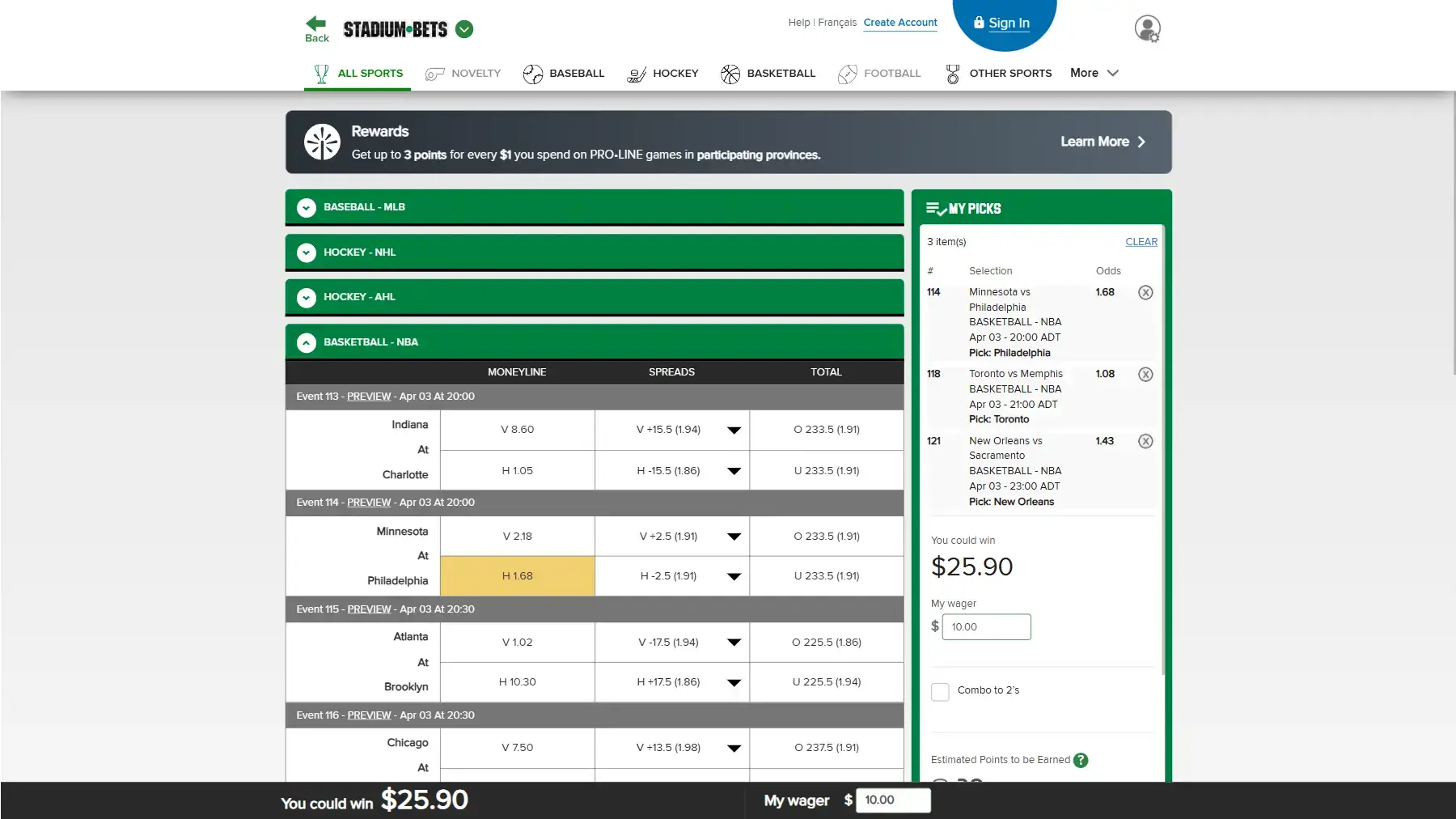
Task: Collapse the Basketball - NBA section
Action: click(x=595, y=342)
